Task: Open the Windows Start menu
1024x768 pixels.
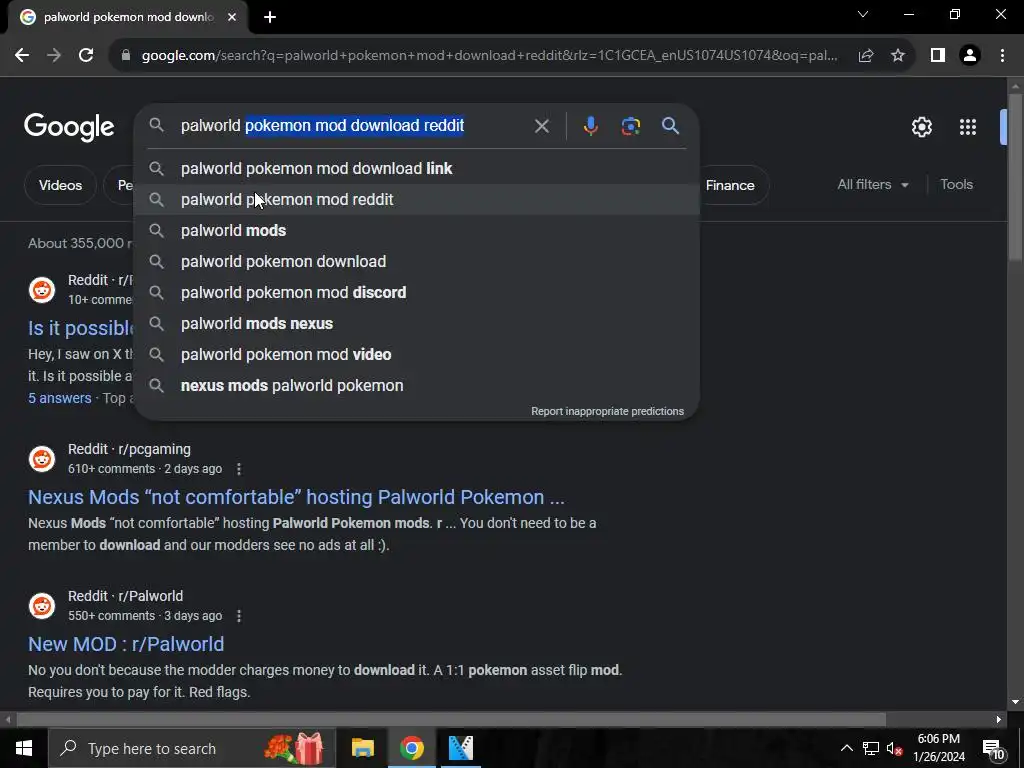Action: point(24,748)
